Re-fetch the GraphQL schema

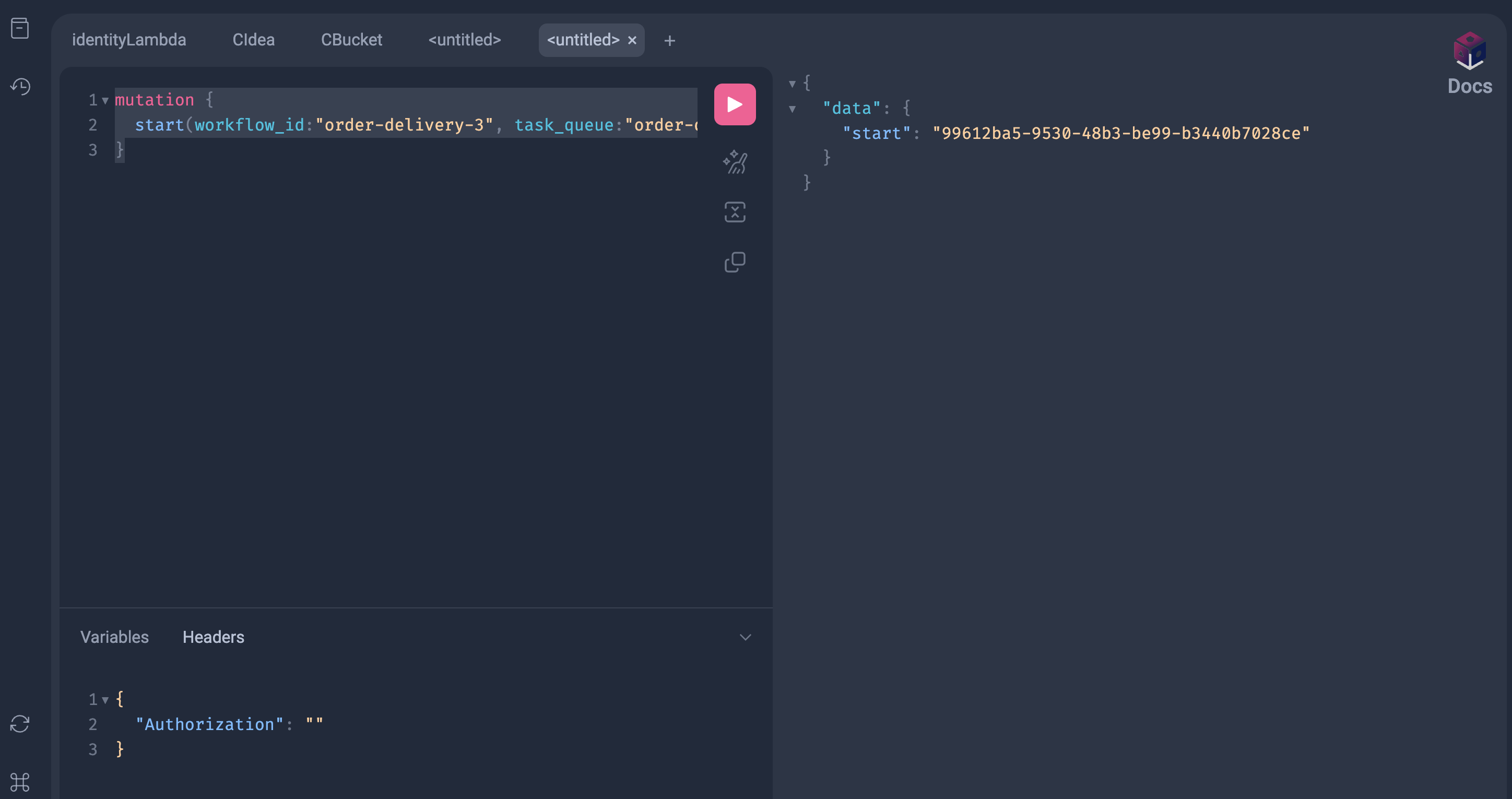(x=20, y=724)
